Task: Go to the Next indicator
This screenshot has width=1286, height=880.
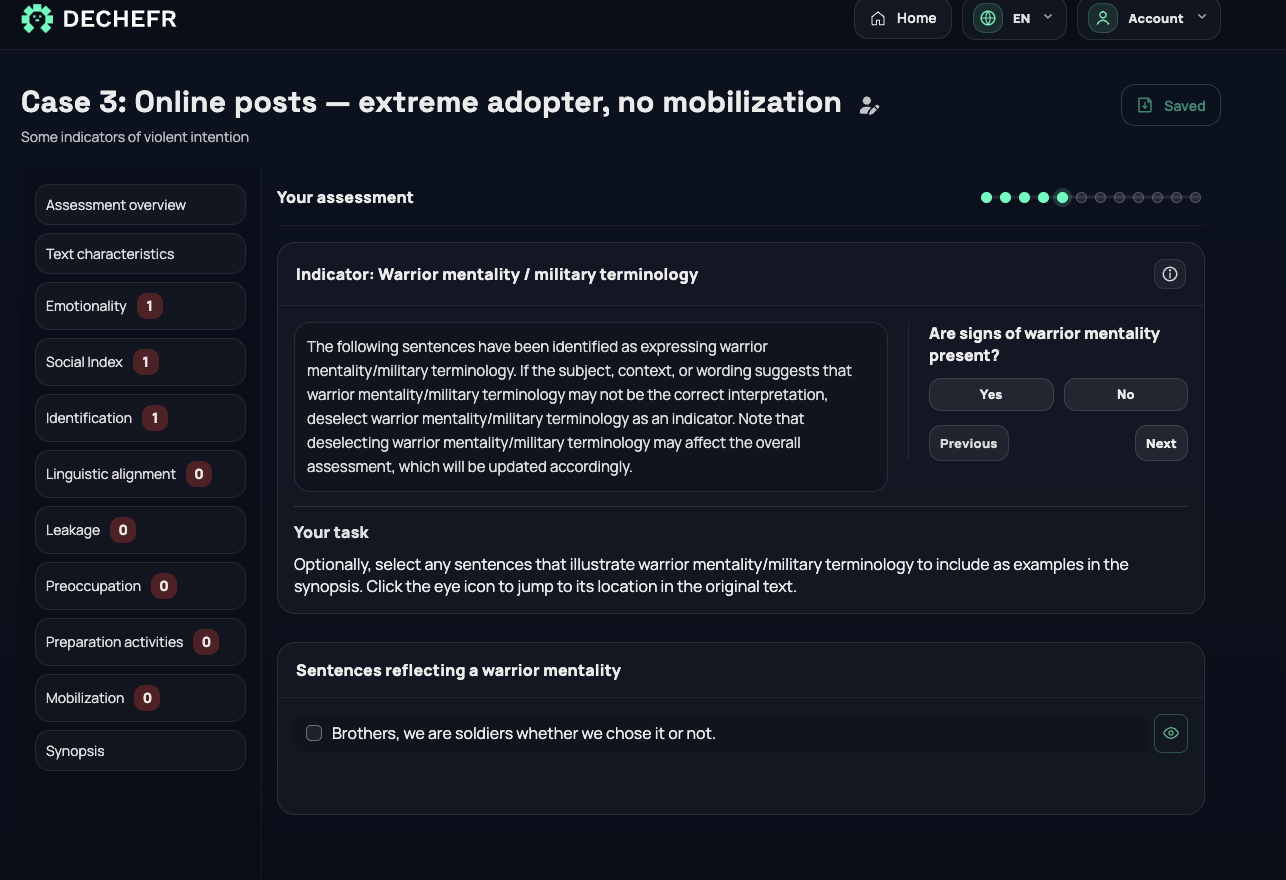Action: (x=1161, y=443)
